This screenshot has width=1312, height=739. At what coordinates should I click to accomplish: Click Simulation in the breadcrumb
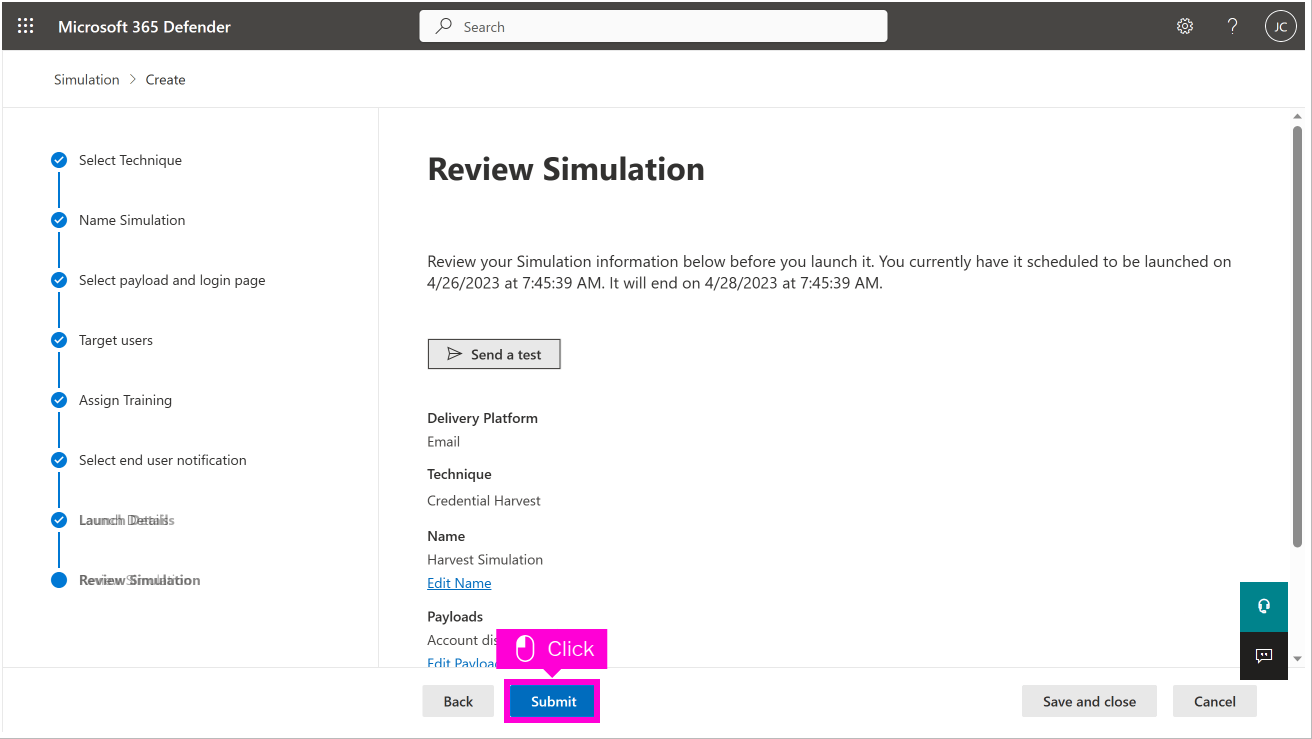(x=86, y=80)
